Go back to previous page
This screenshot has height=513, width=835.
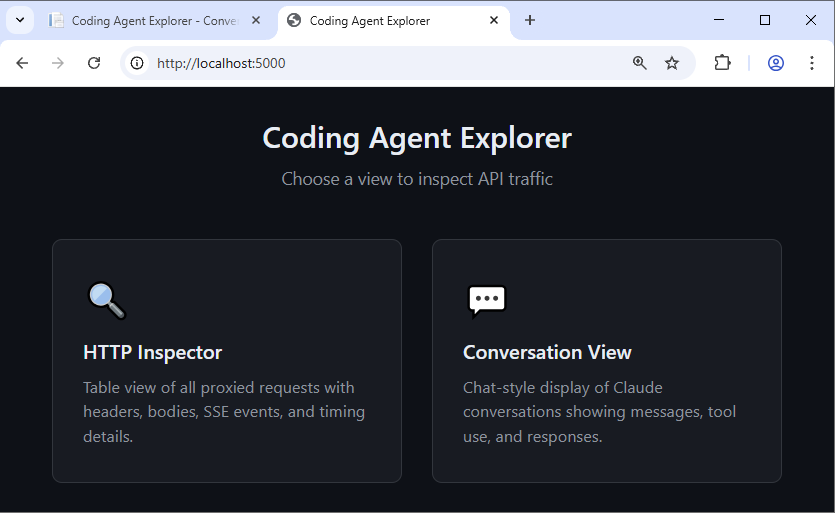click(x=22, y=63)
